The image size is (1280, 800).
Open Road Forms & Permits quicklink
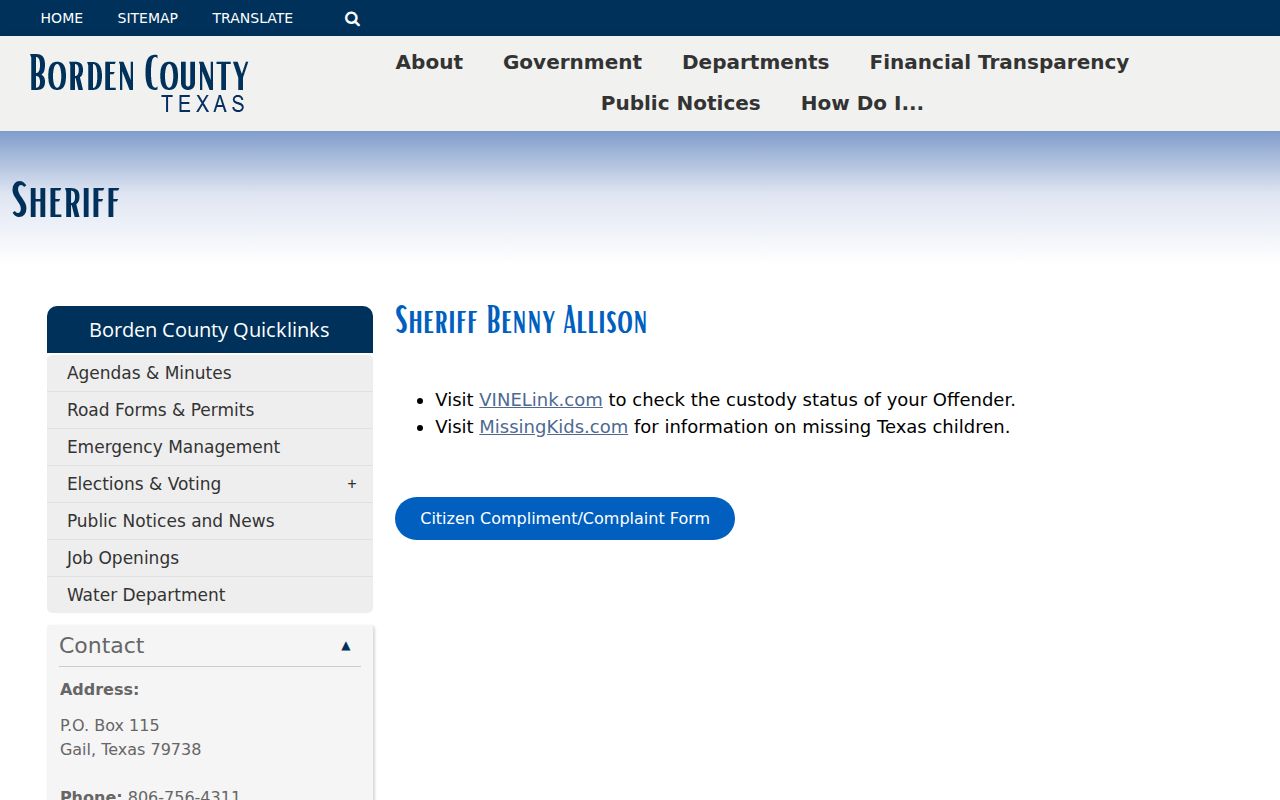click(210, 410)
